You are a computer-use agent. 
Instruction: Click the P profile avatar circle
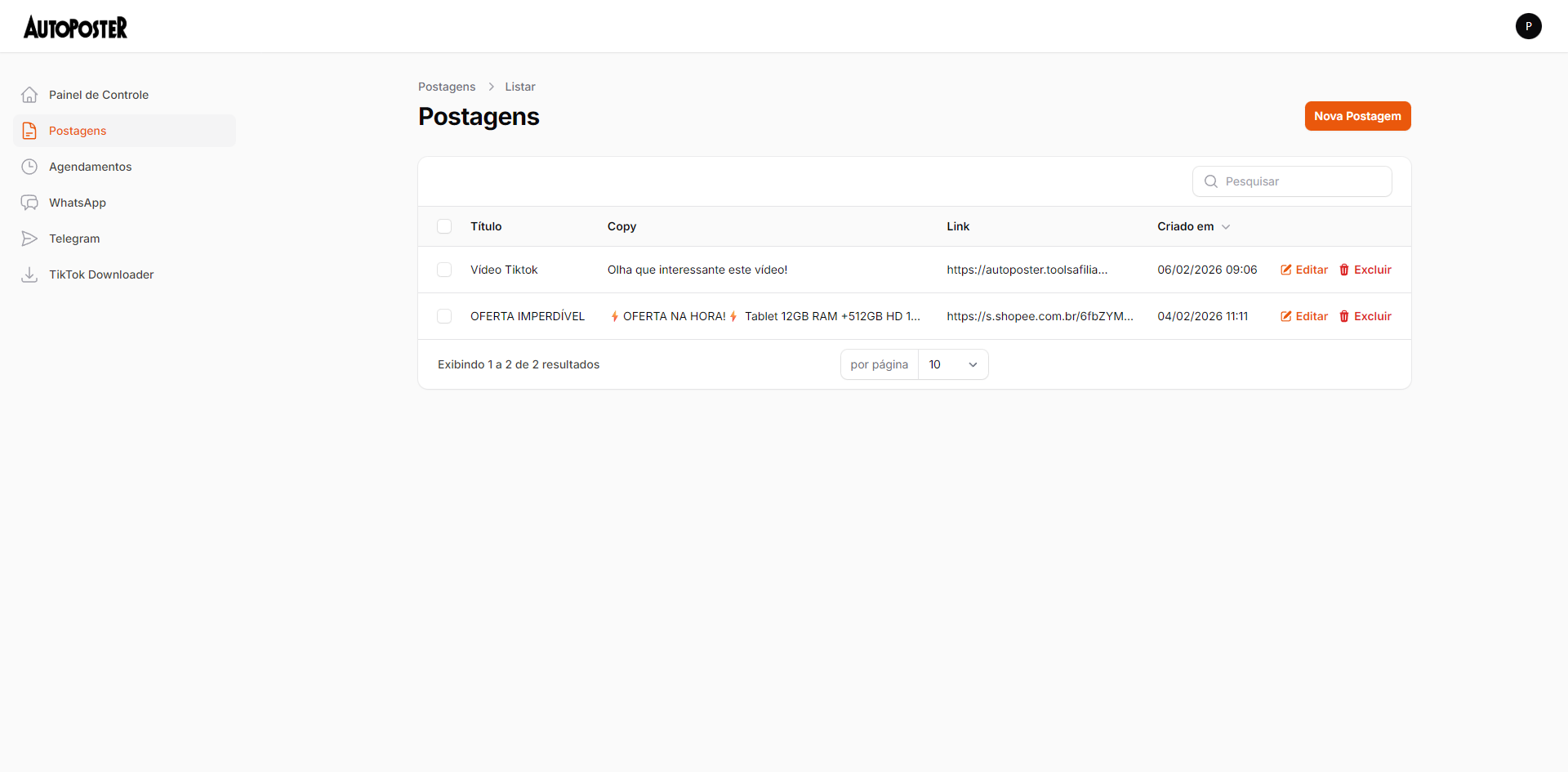(x=1528, y=25)
